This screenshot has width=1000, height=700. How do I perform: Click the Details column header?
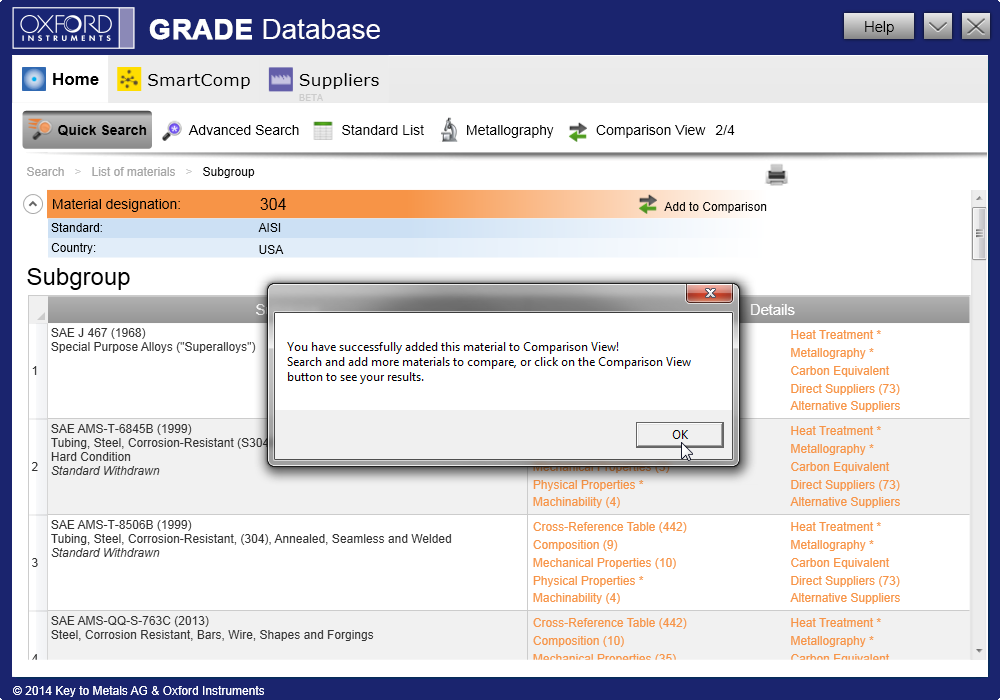772,310
